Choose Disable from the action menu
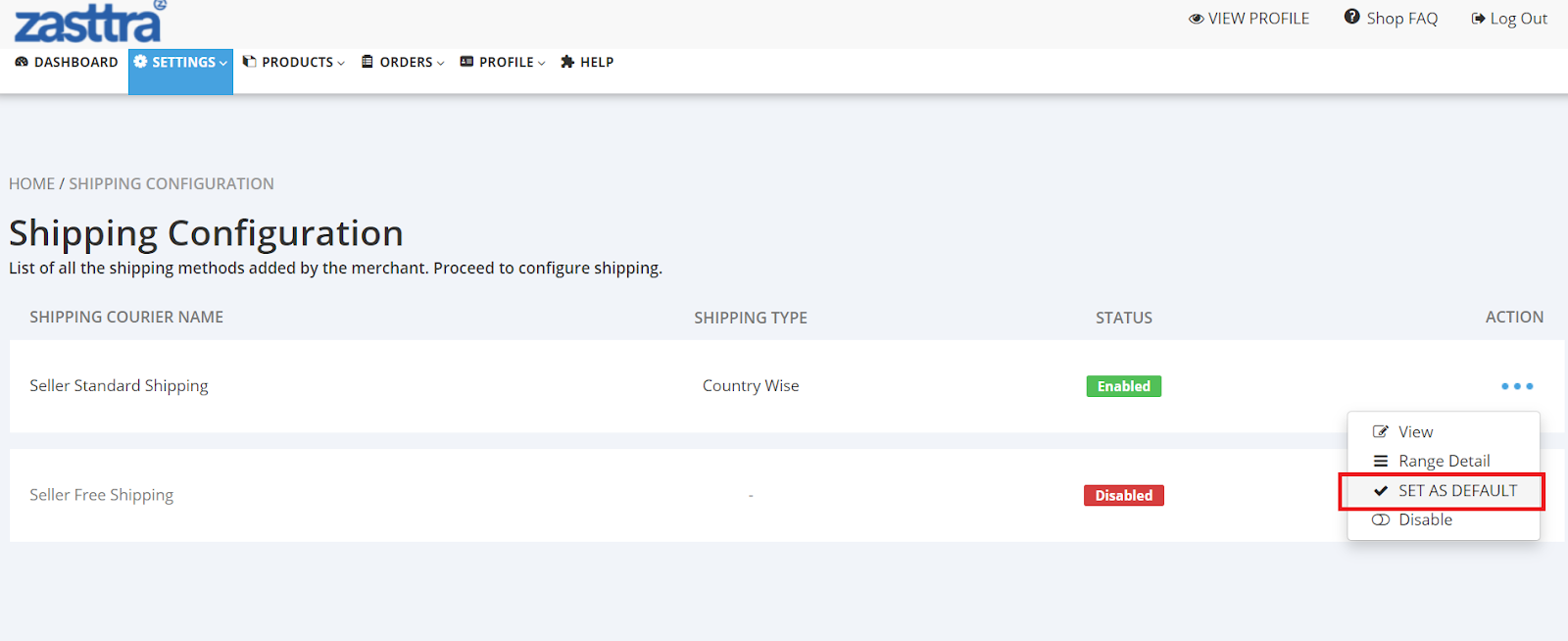 1425,519
